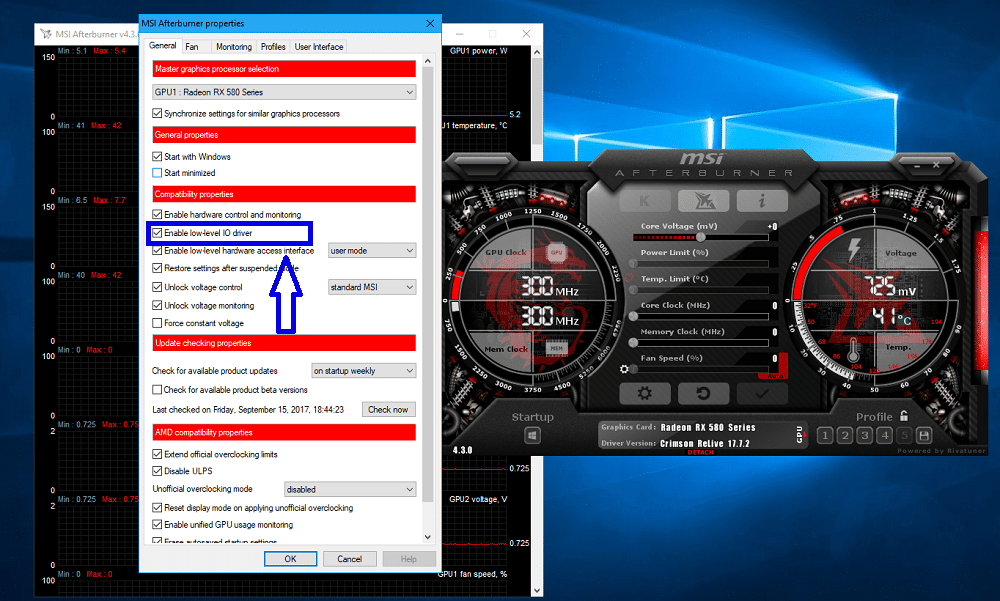Select profile slot 4
This screenshot has width=1000, height=601.
coord(885,436)
